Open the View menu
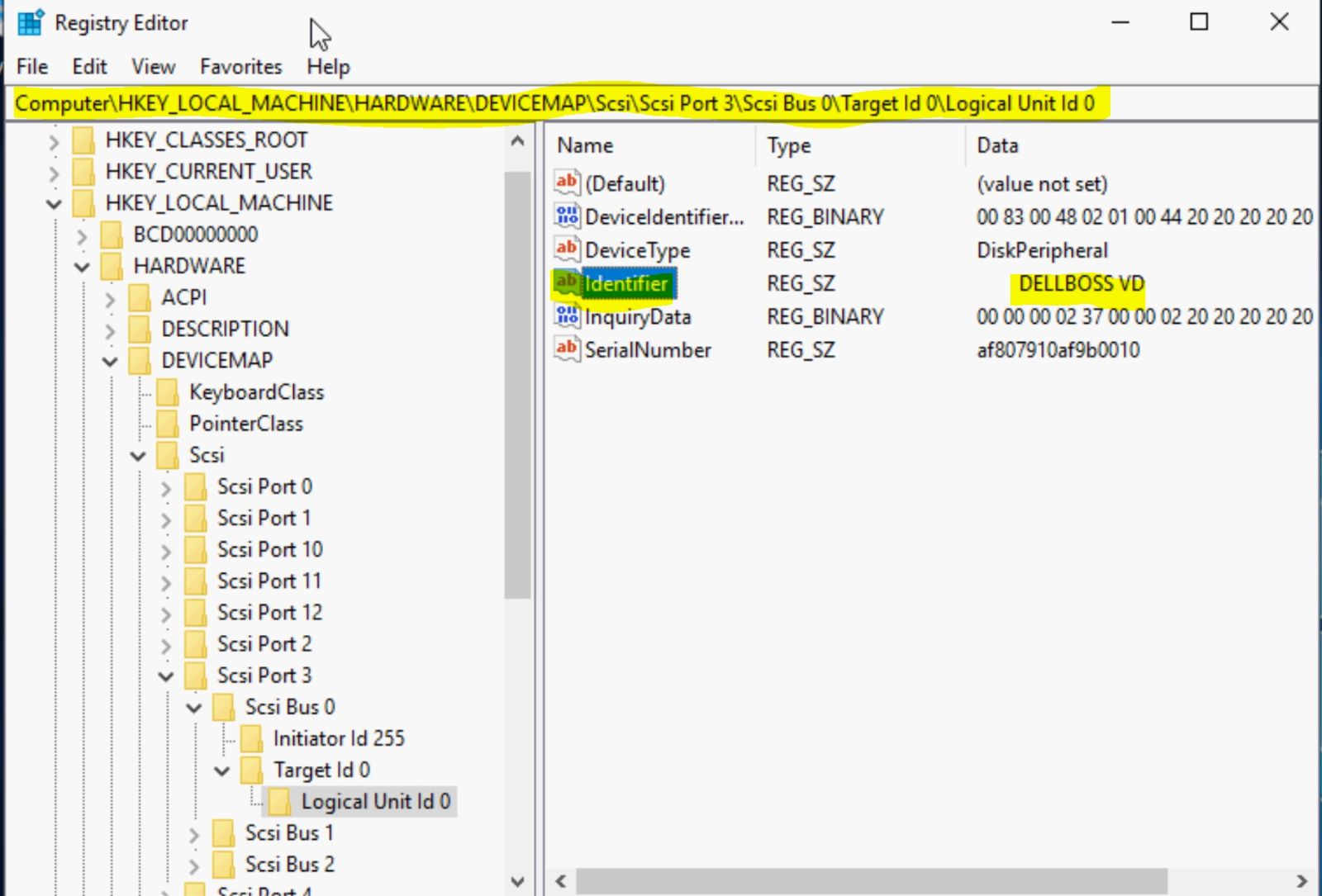1322x896 pixels. [153, 66]
